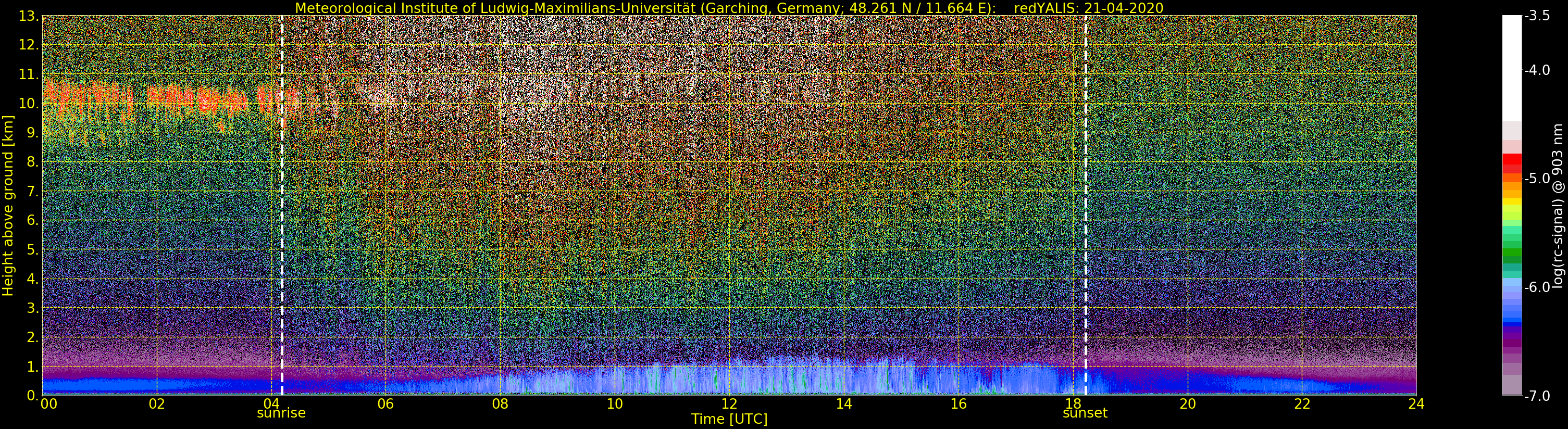Click the '24' time tick label
The image size is (1568, 429).
click(x=1416, y=403)
